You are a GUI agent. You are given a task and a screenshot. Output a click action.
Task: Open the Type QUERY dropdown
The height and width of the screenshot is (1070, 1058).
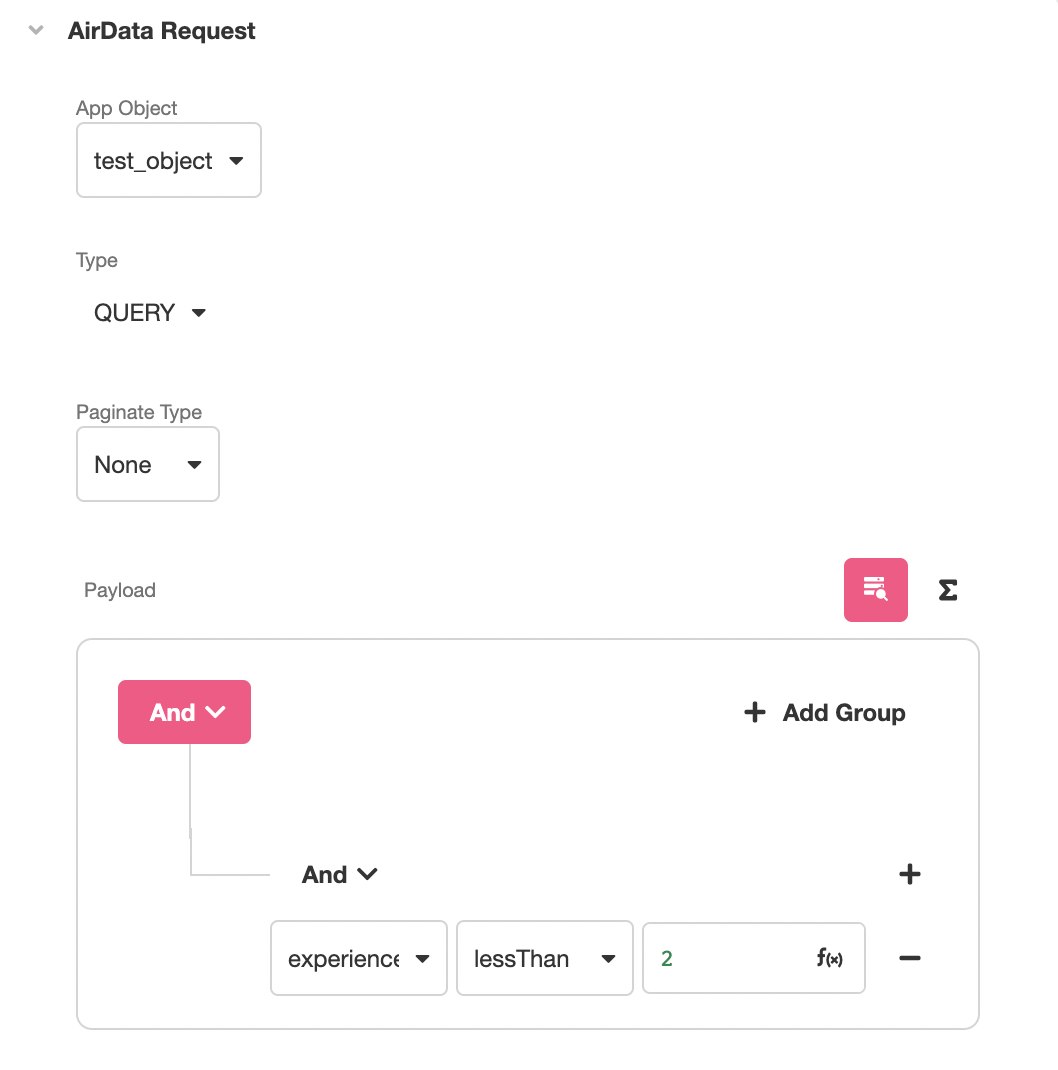pyautogui.click(x=149, y=313)
